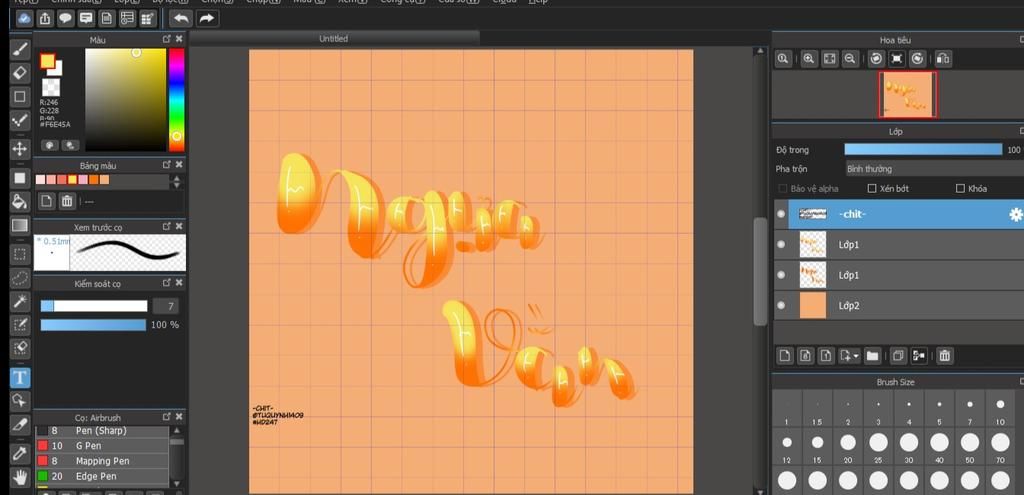The image size is (1024, 495).
Task: Rotate canvas right in navigator
Action: click(918, 59)
